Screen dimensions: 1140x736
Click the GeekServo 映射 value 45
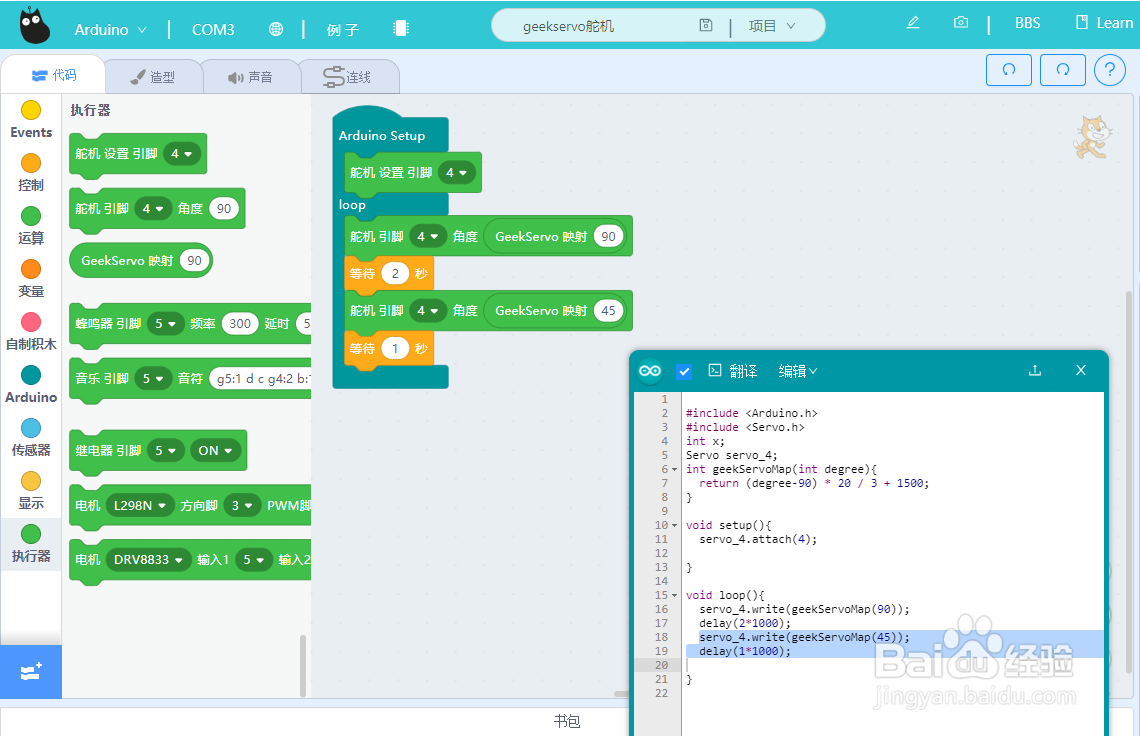click(609, 311)
